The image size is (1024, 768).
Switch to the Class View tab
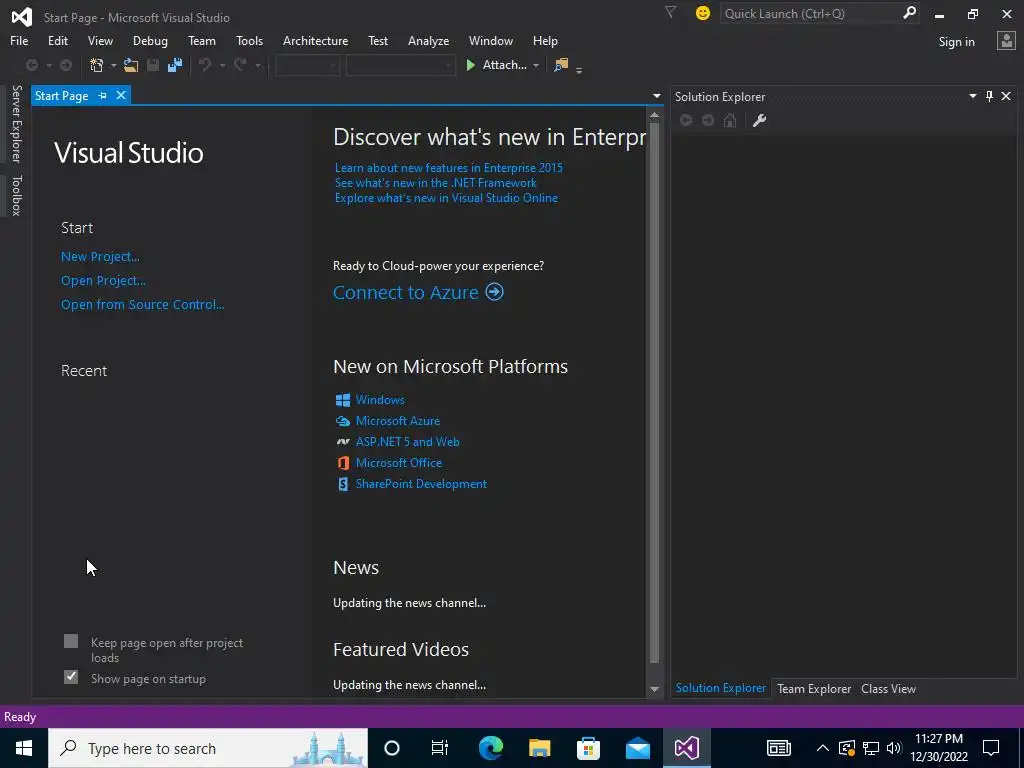(x=888, y=688)
